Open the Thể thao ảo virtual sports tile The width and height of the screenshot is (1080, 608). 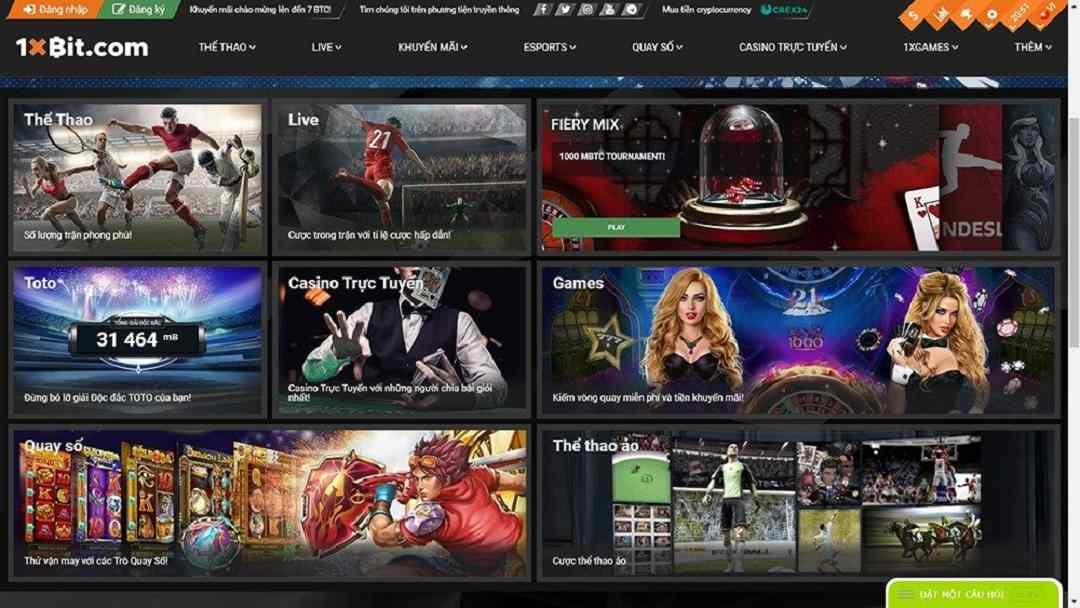click(798, 503)
